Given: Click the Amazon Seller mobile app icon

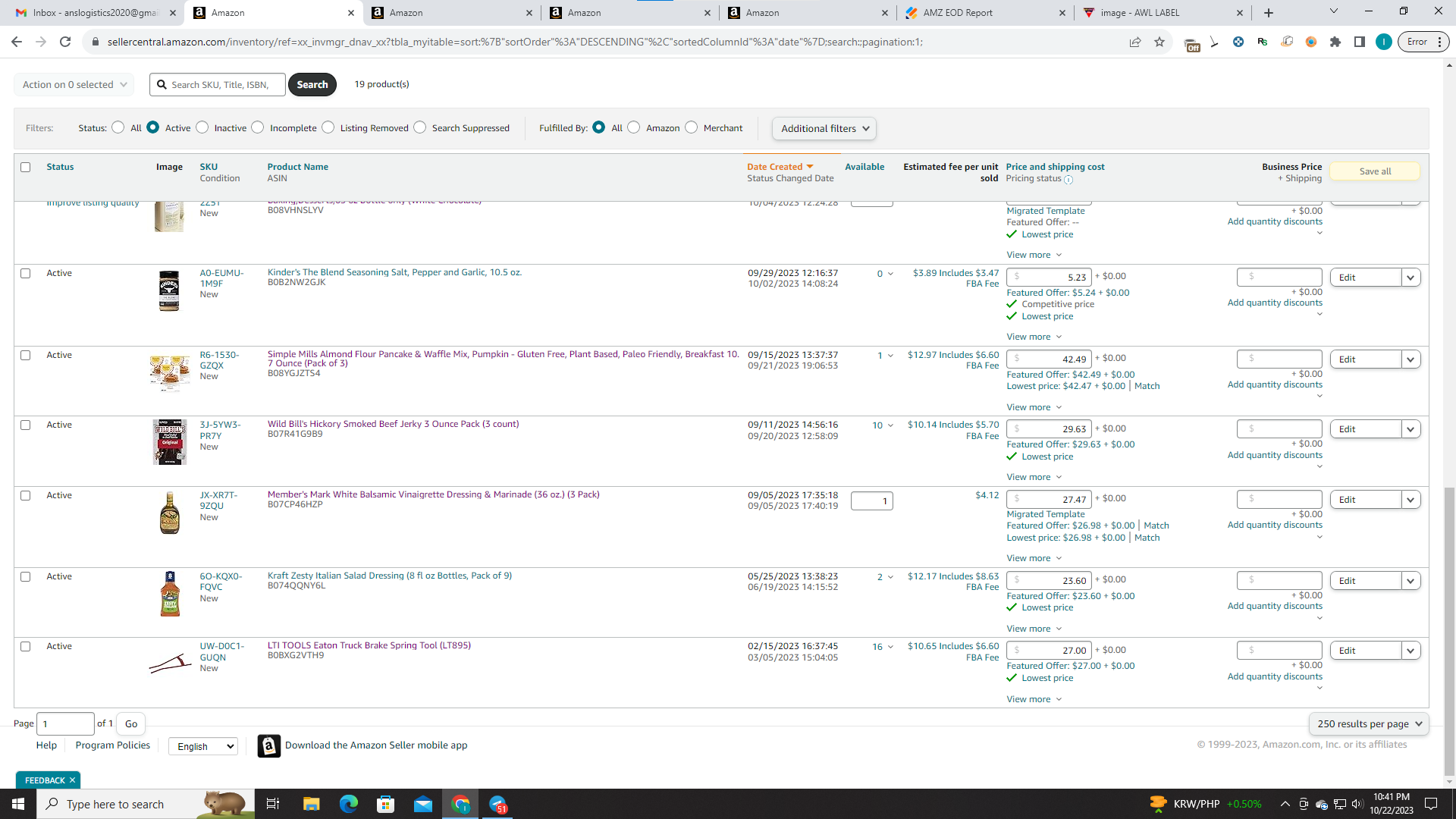Looking at the screenshot, I should tap(268, 746).
